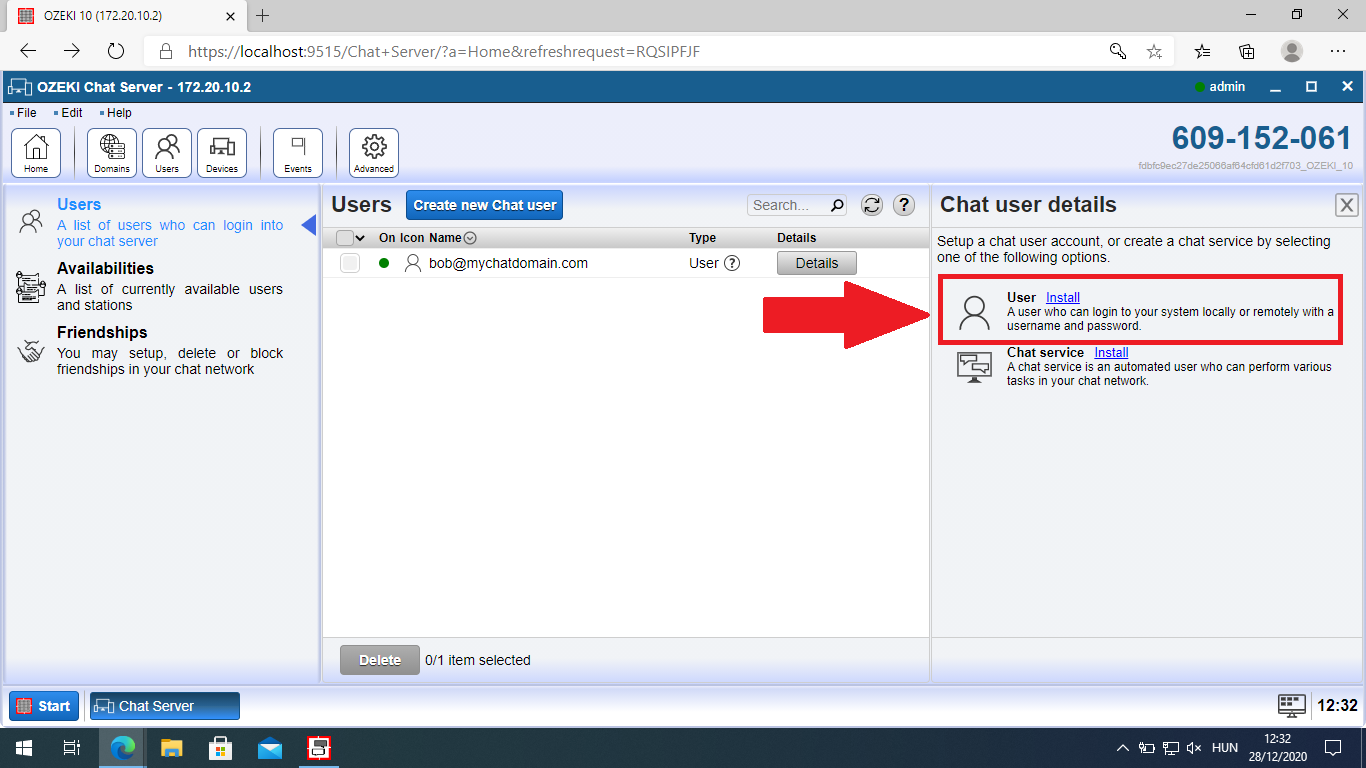This screenshot has height=768, width=1366.
Task: Toggle the select-all checkbox in header
Action: tap(345, 238)
